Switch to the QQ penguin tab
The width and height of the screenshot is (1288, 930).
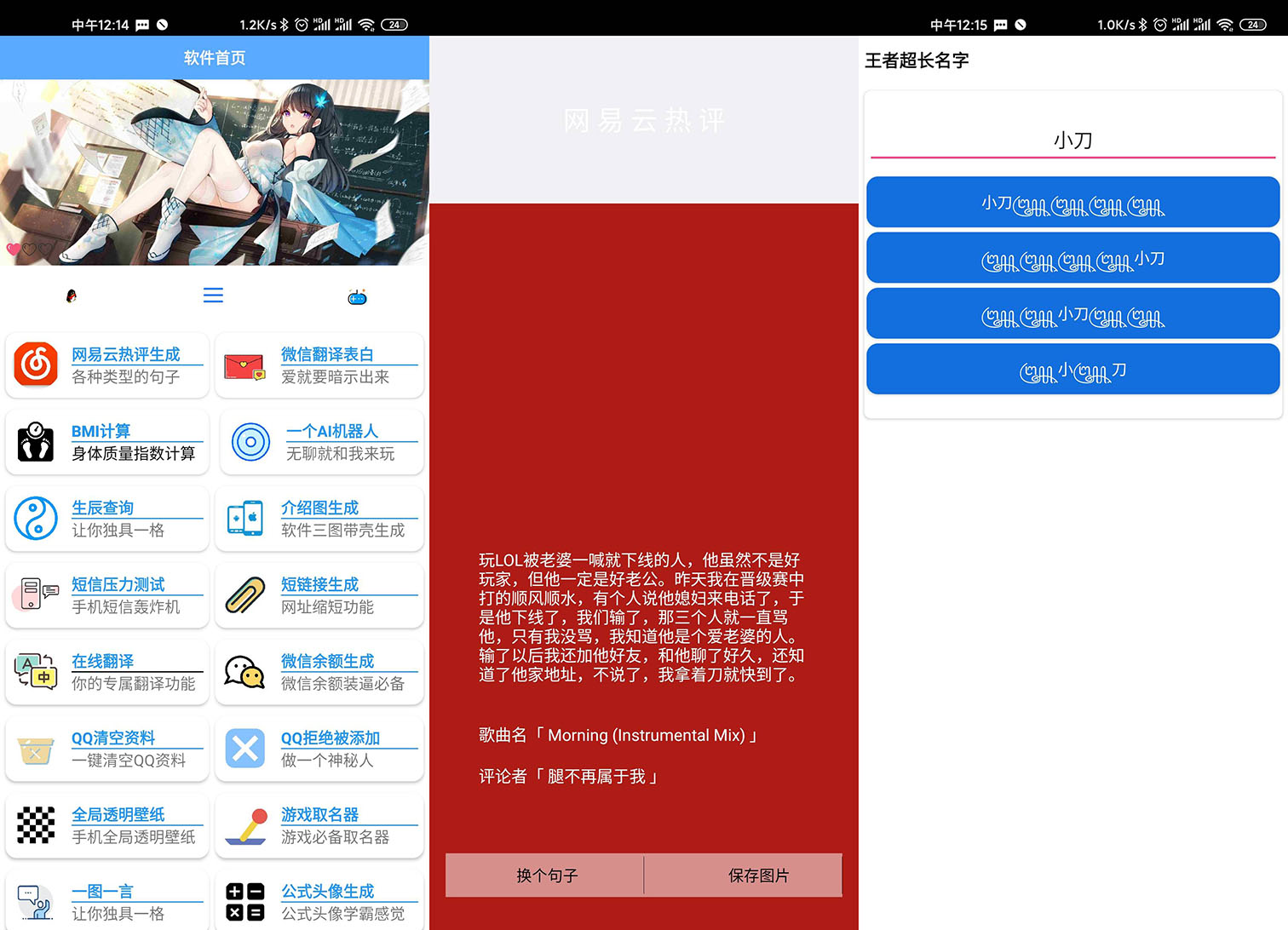point(72,296)
